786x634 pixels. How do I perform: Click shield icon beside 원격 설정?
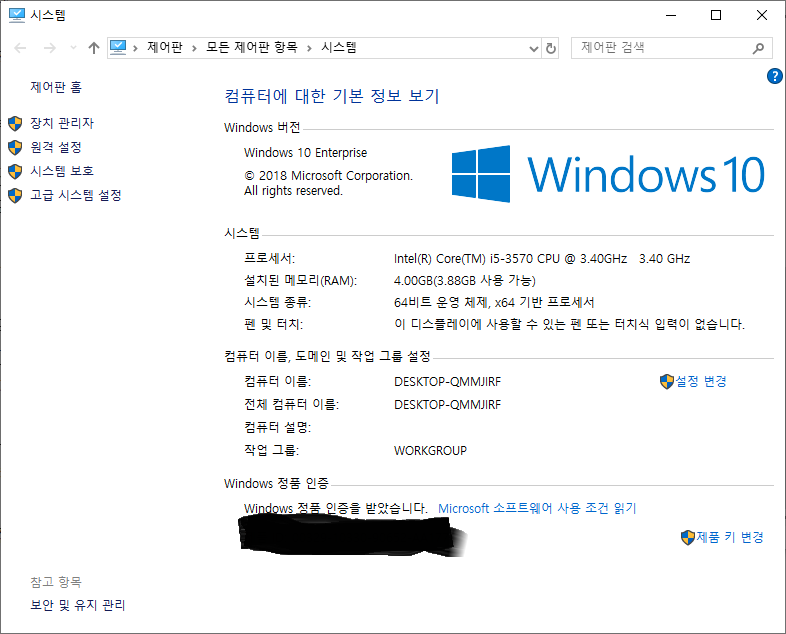tap(15, 147)
